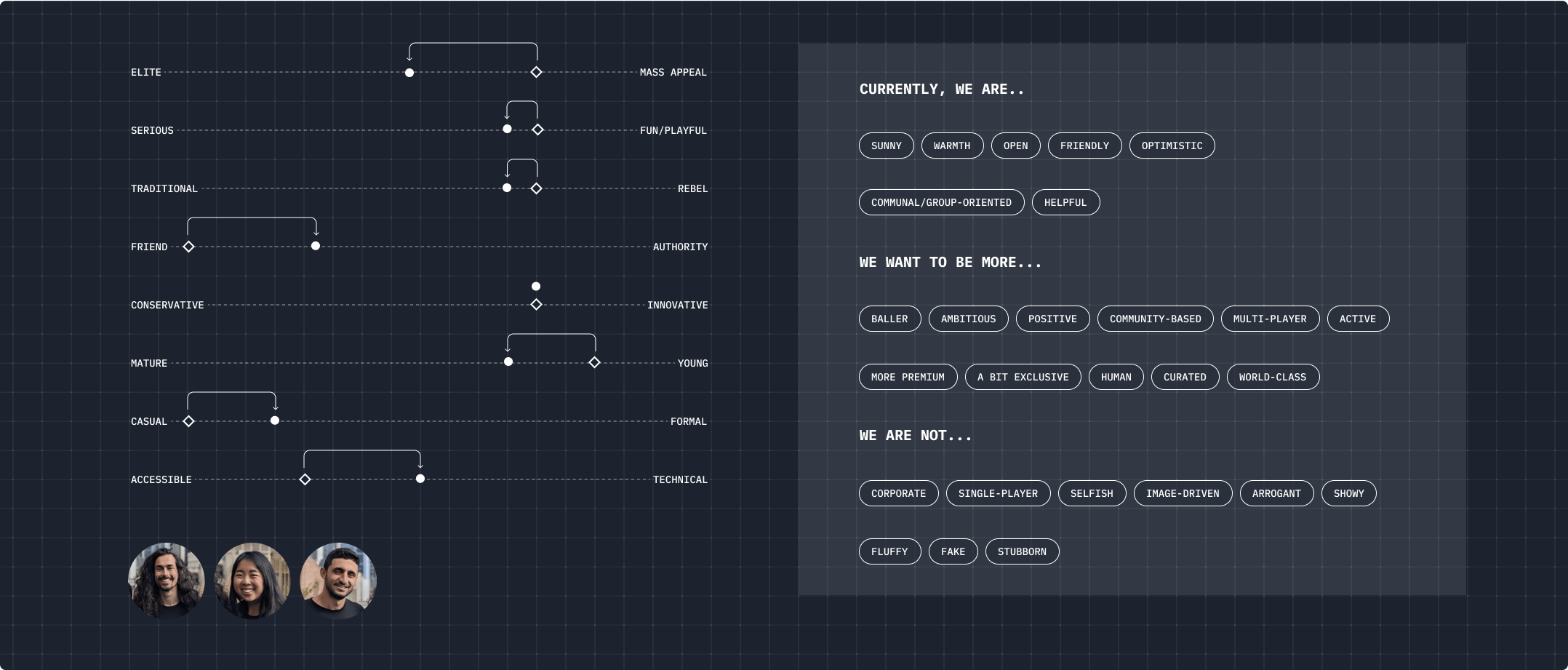The image size is (1568, 670).
Task: Select the BALLER tag
Action: (x=889, y=319)
